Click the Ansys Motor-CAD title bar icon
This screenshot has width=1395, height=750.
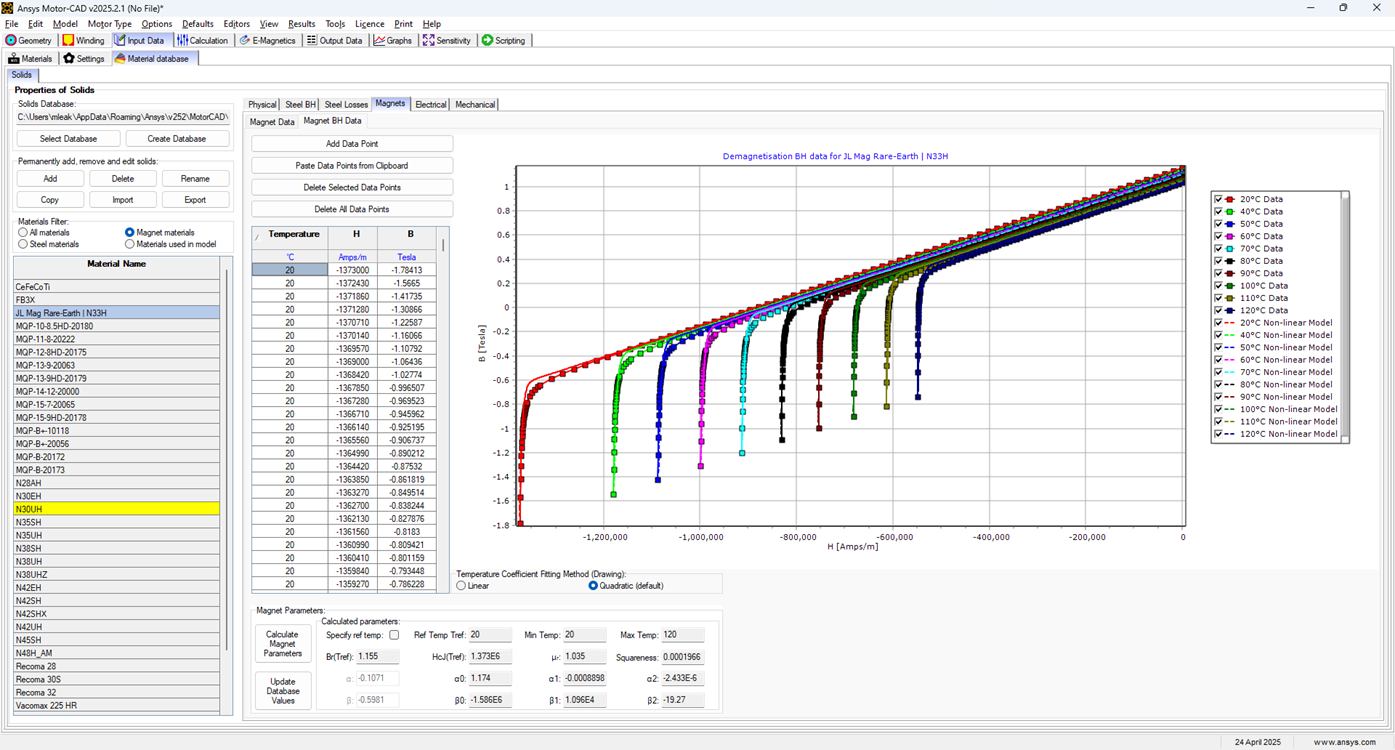pos(8,7)
